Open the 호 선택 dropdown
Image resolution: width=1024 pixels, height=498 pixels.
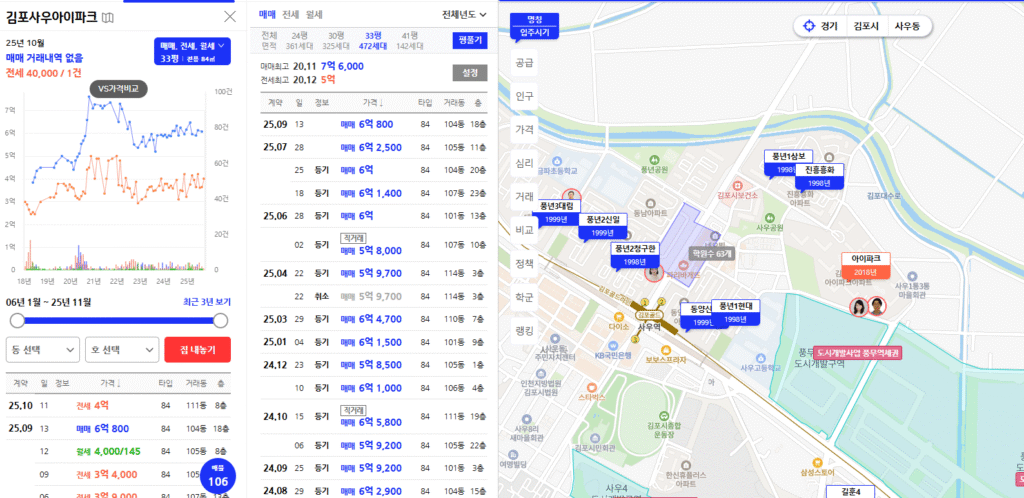[122, 350]
